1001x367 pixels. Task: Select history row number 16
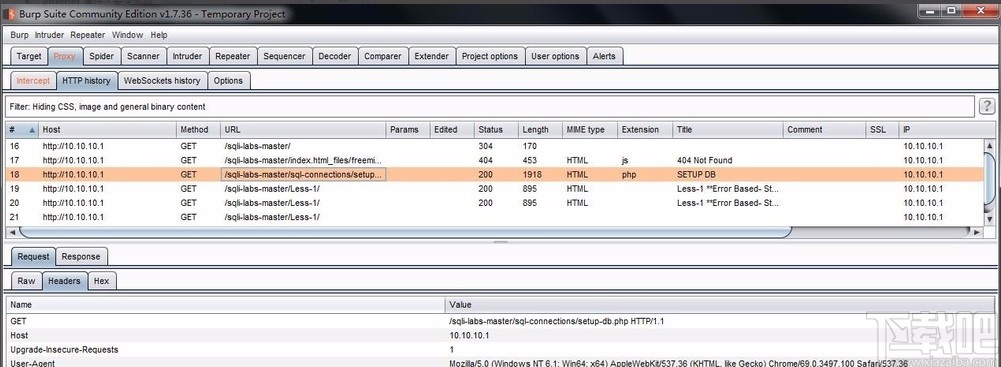(x=495, y=146)
